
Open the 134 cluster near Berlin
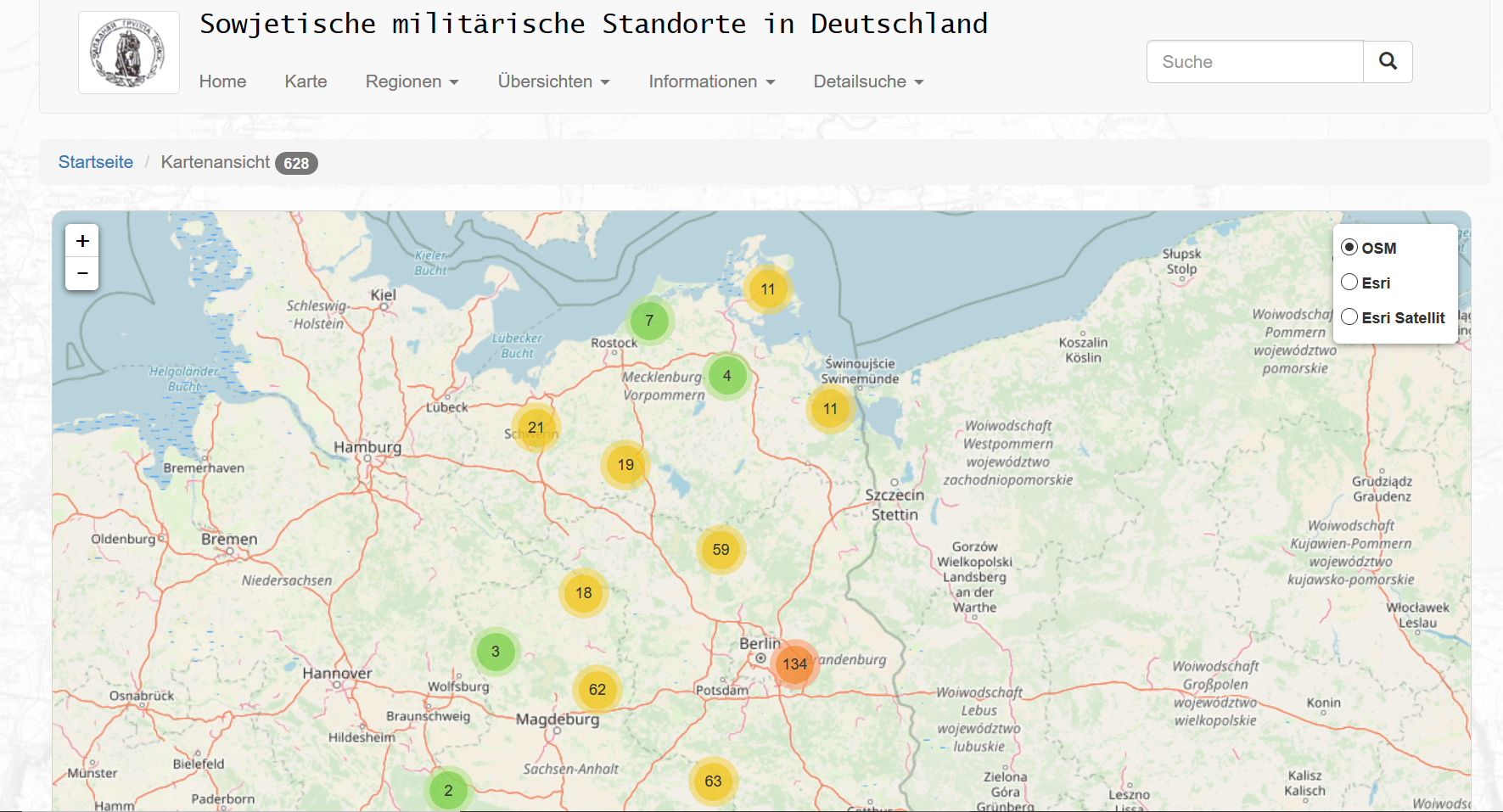point(794,664)
